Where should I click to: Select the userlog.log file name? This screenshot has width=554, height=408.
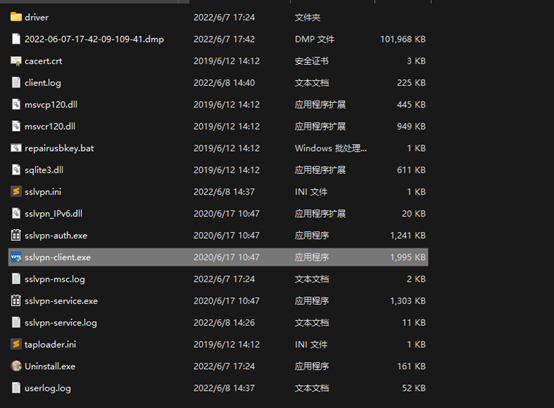pos(48,388)
